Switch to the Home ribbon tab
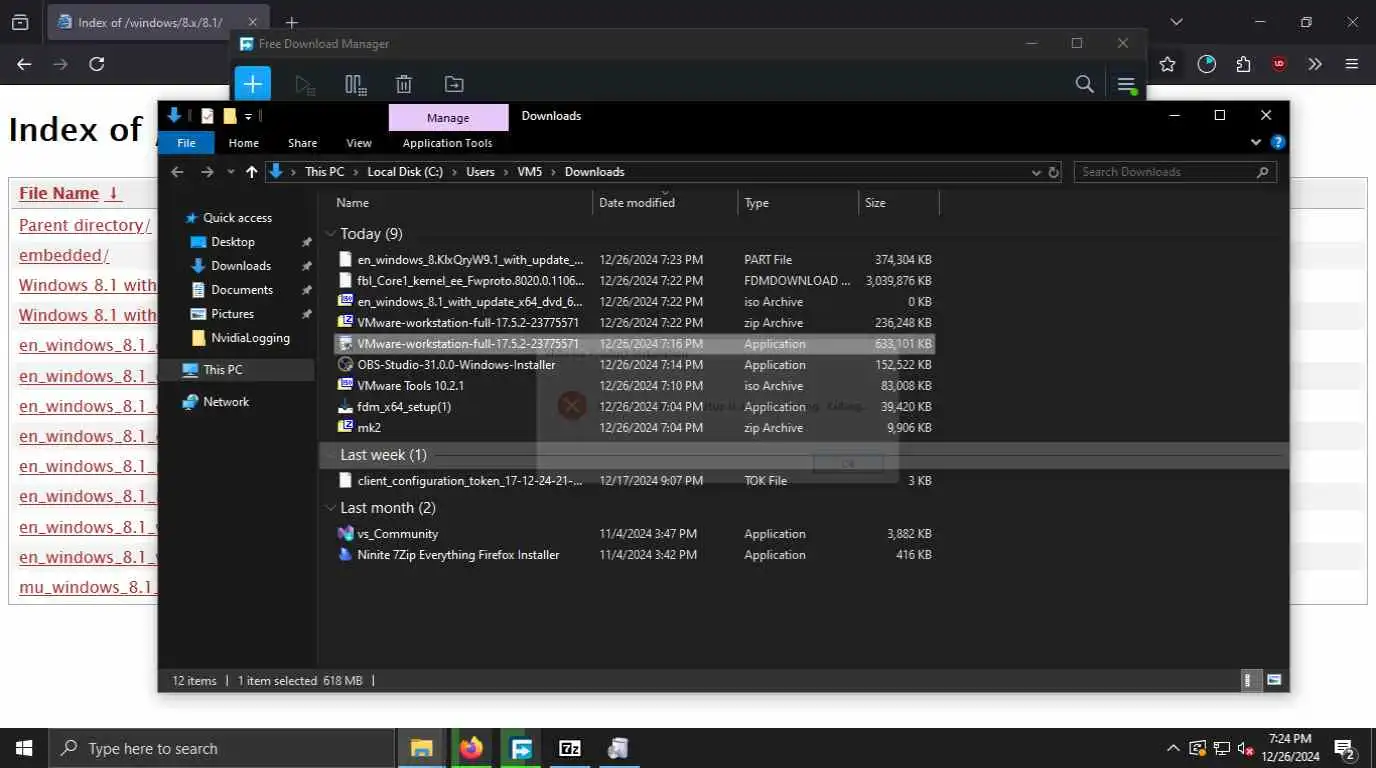The width and height of the screenshot is (1376, 768). click(x=243, y=143)
